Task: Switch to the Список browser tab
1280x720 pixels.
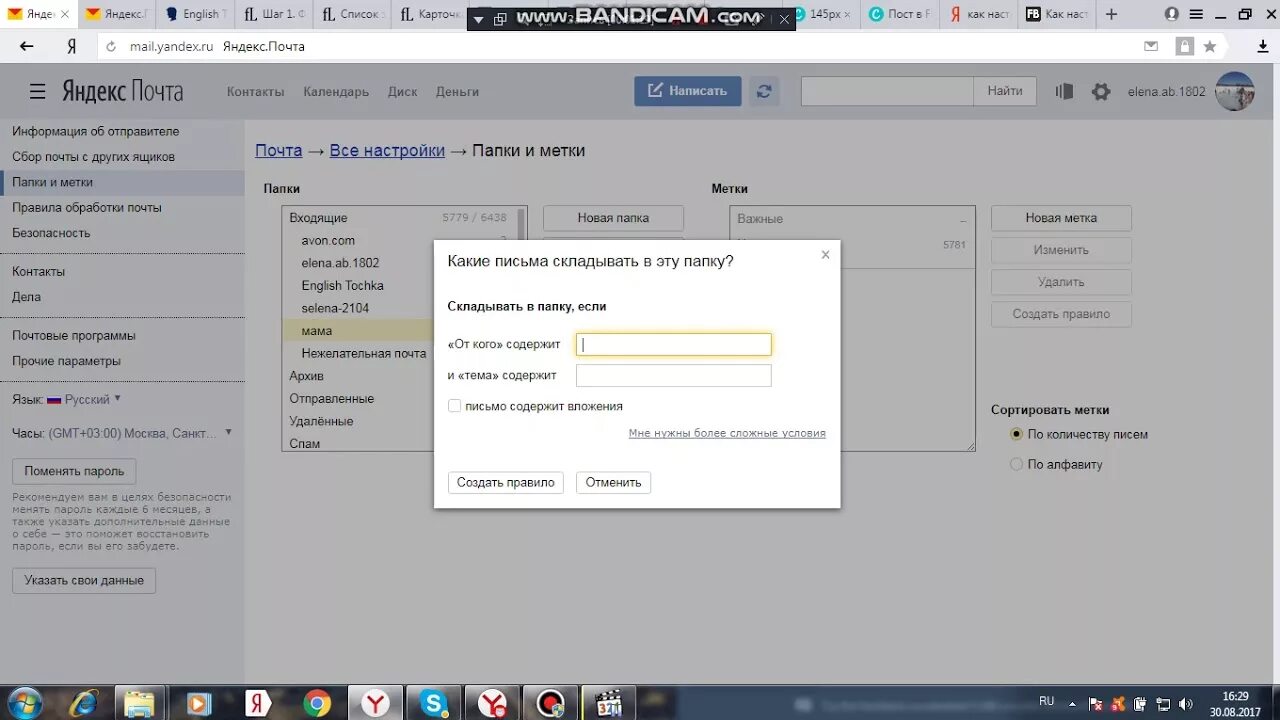Action: (352, 14)
